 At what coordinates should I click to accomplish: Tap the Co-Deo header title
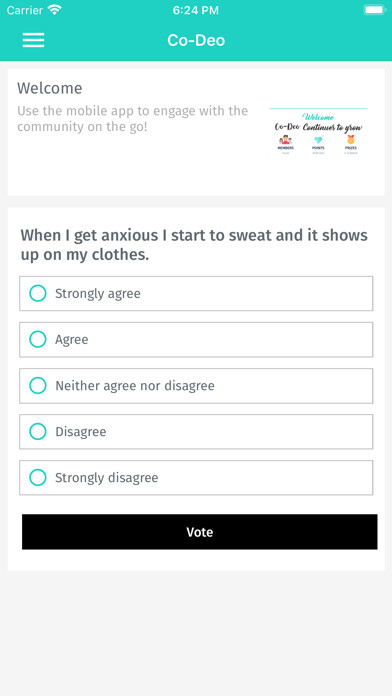pos(196,40)
